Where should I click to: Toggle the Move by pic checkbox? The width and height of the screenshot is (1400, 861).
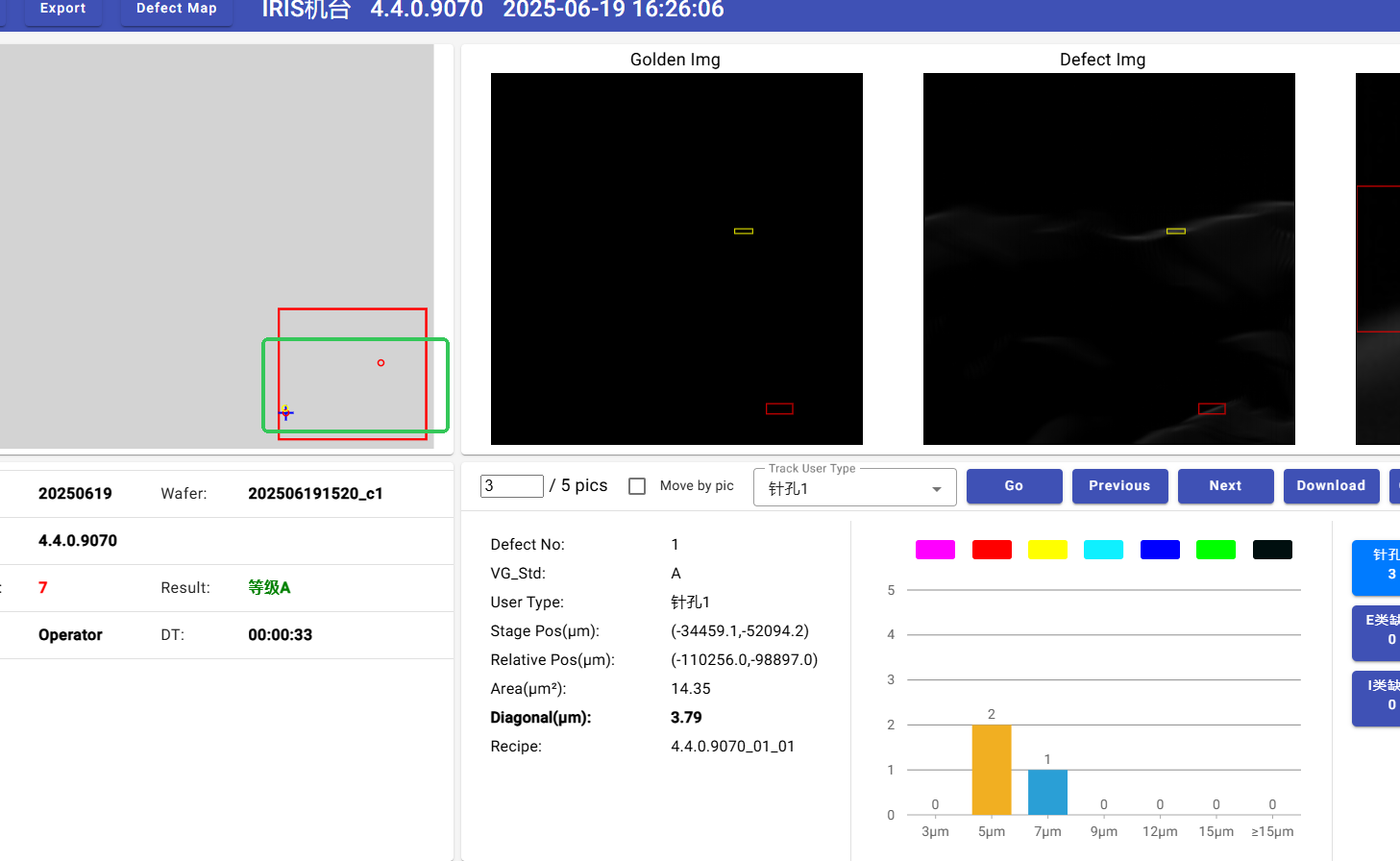point(637,486)
